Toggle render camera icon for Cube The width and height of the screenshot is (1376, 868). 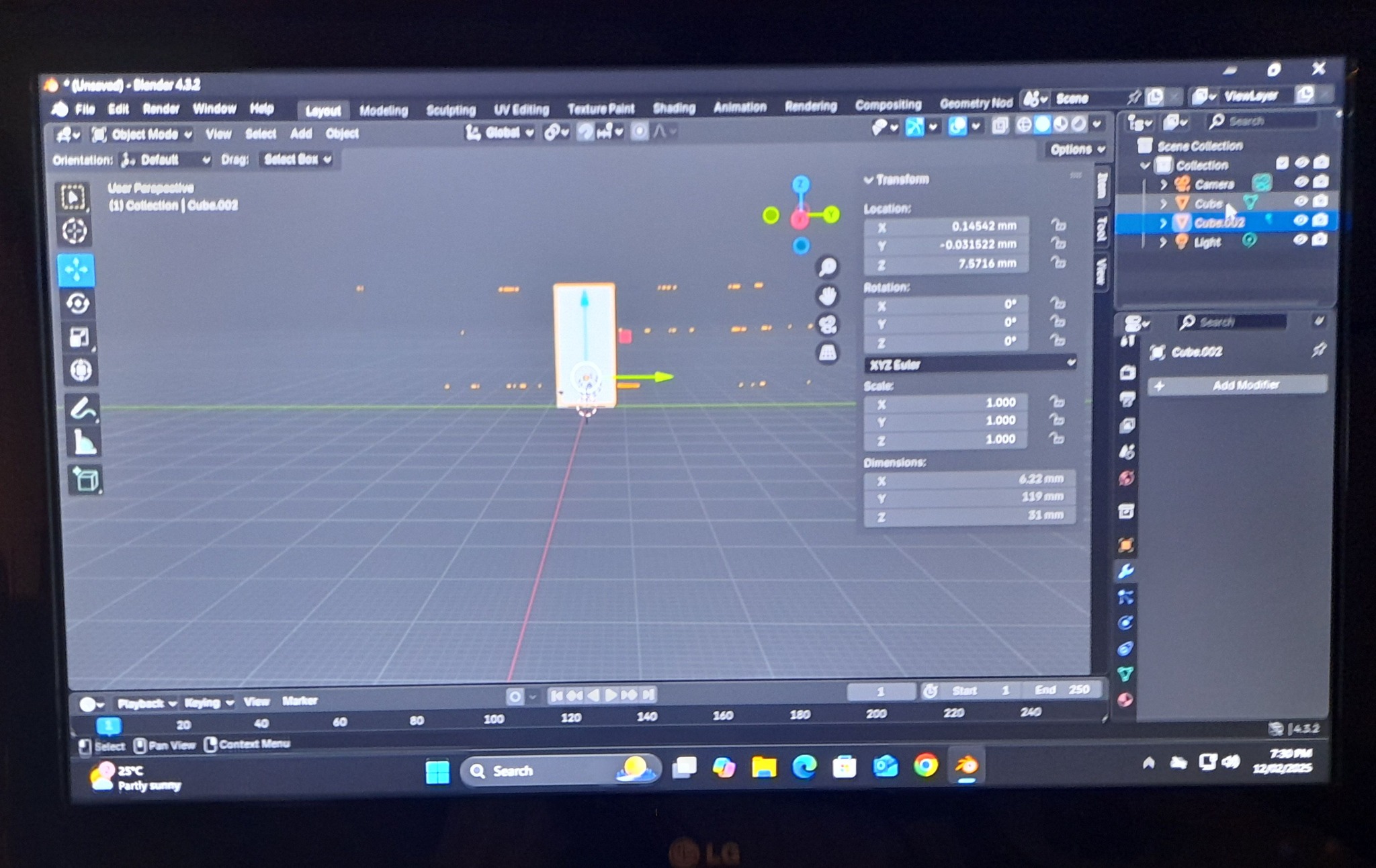1320,200
